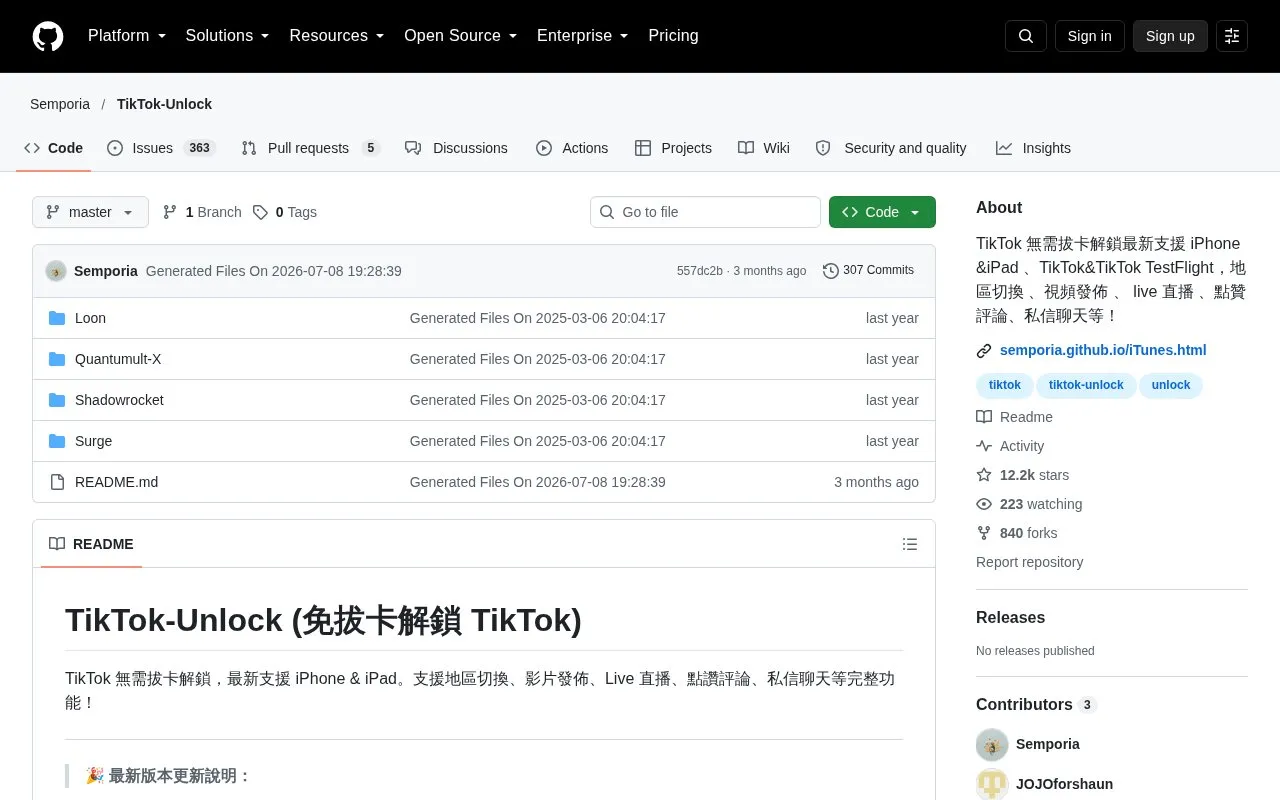
Task: Expand the Resources menu
Action: [337, 36]
